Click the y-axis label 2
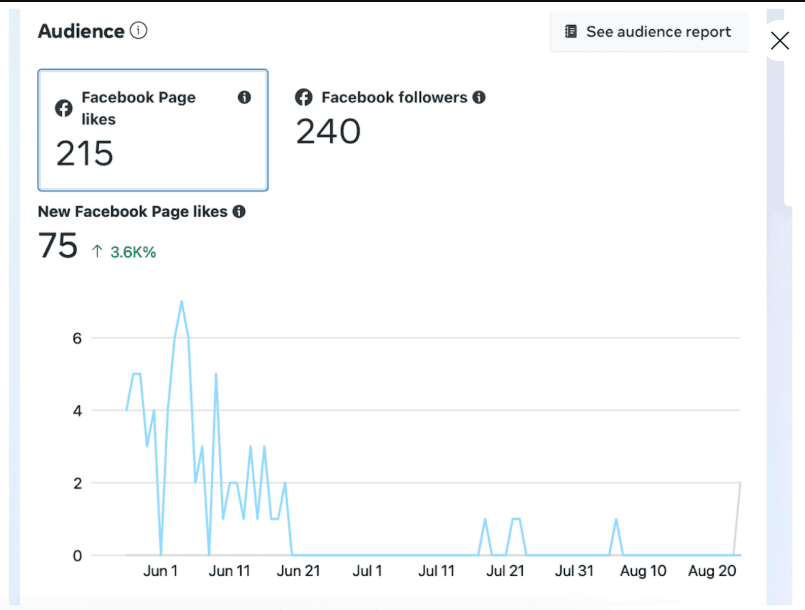Screen dimensions: 805x610 (x=77, y=483)
